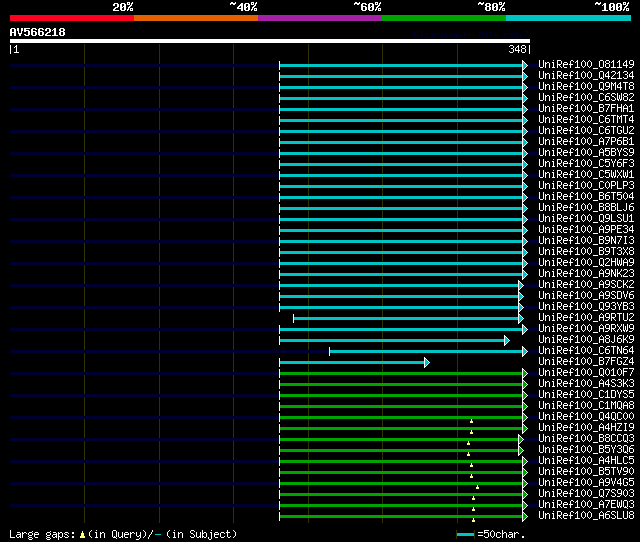Click UniRef100_Q4QC00 label
The width and height of the screenshot is (640, 542).
[x=586, y=417]
